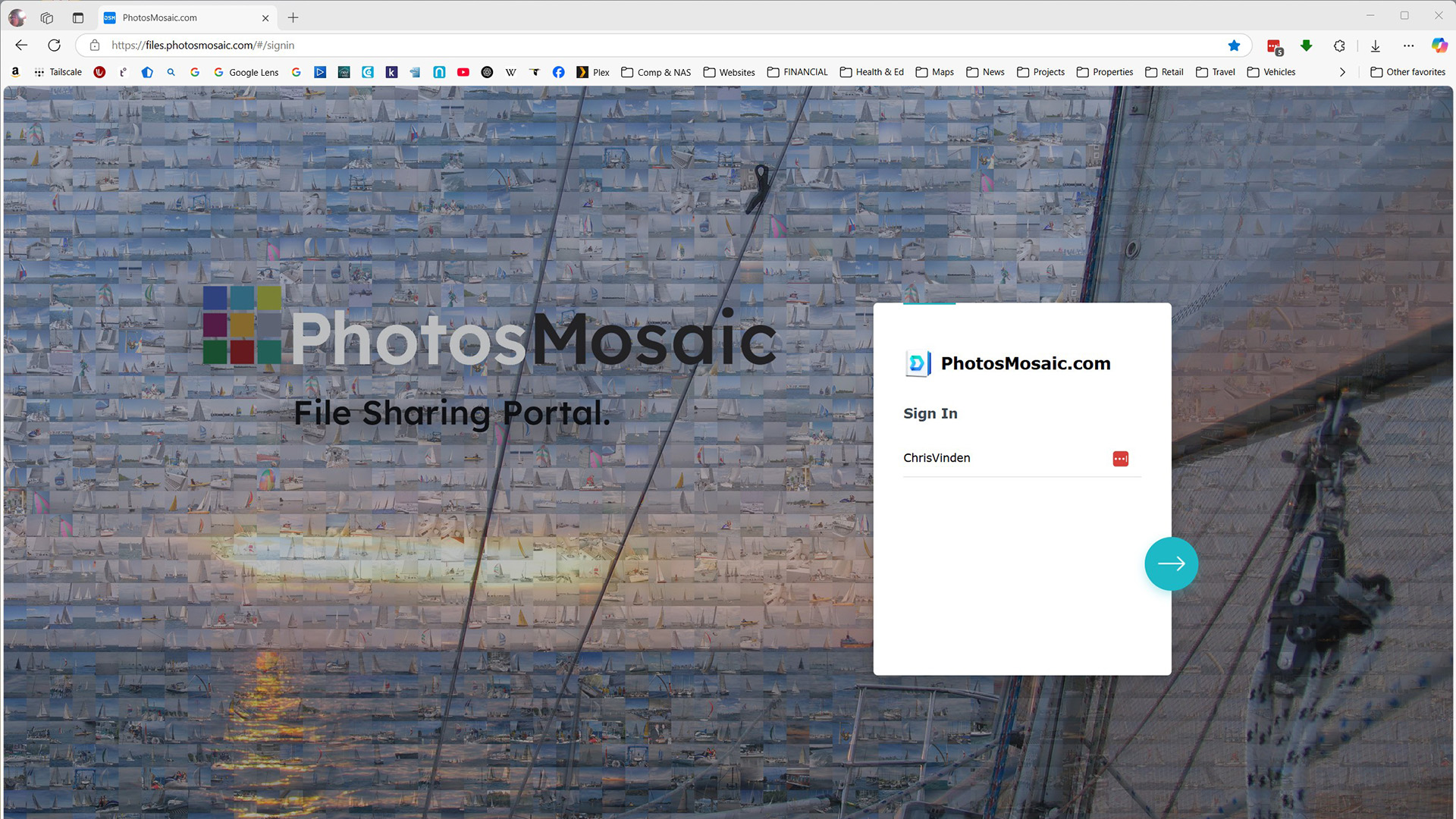Show the browser Downloads panel

tap(1375, 45)
